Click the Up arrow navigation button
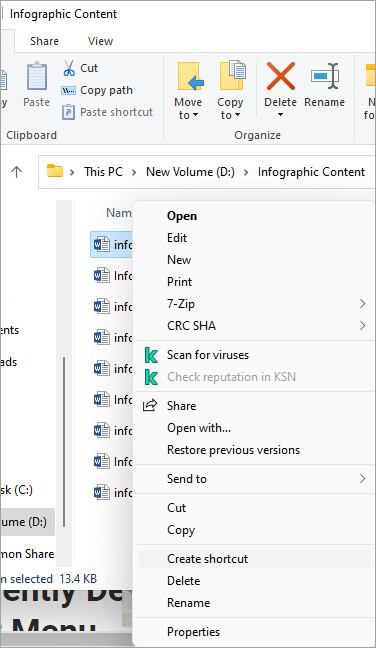The image size is (376, 648). [x=17, y=172]
